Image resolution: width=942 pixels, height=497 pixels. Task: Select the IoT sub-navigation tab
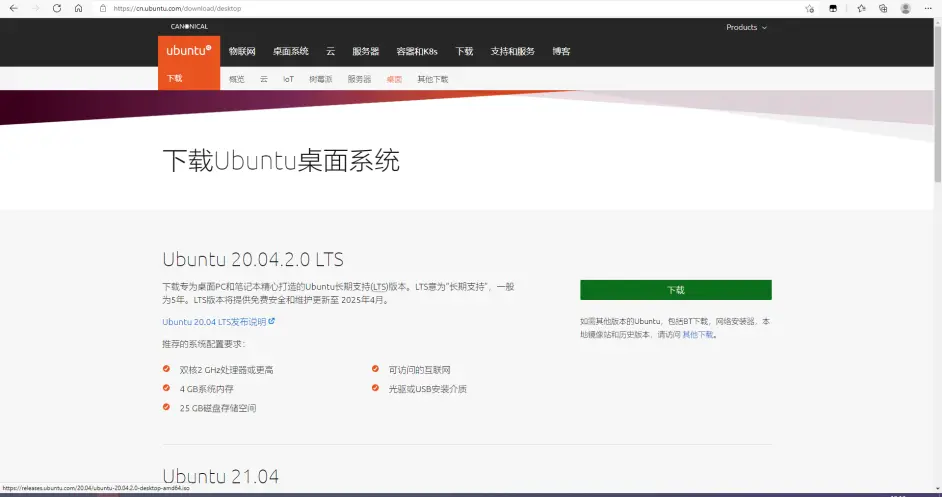(288, 79)
